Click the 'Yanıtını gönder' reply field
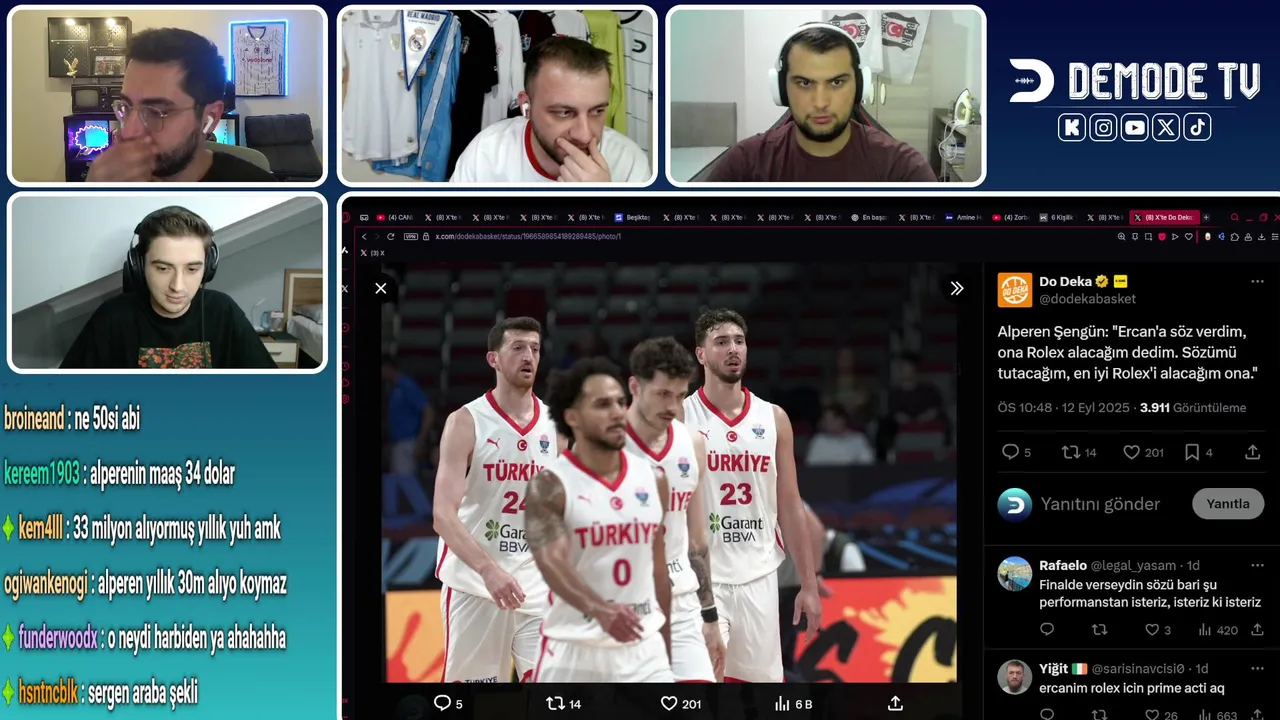Screen dimensions: 1280x720 1100,504
